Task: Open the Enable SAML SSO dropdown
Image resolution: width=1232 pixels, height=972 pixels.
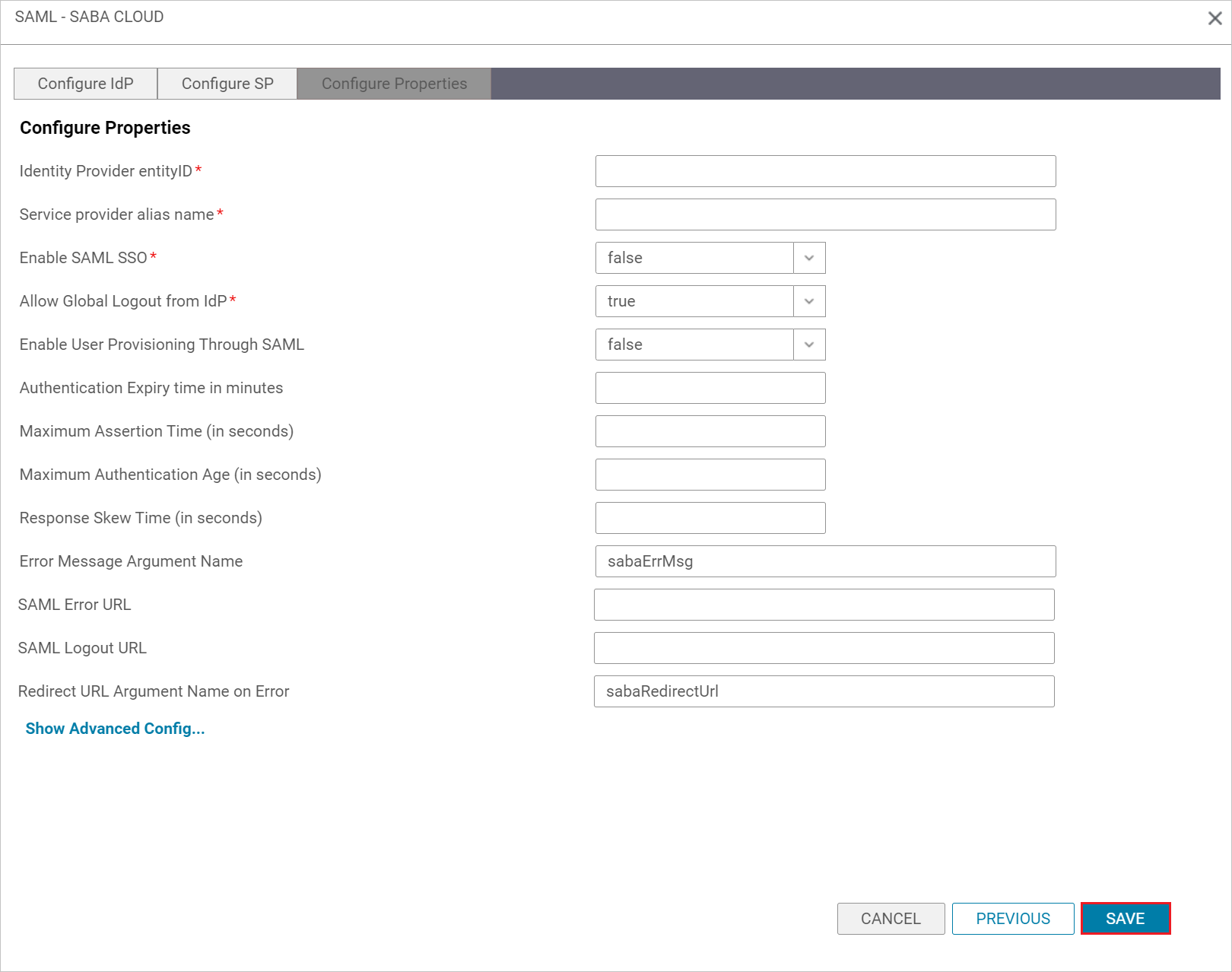Action: (808, 258)
